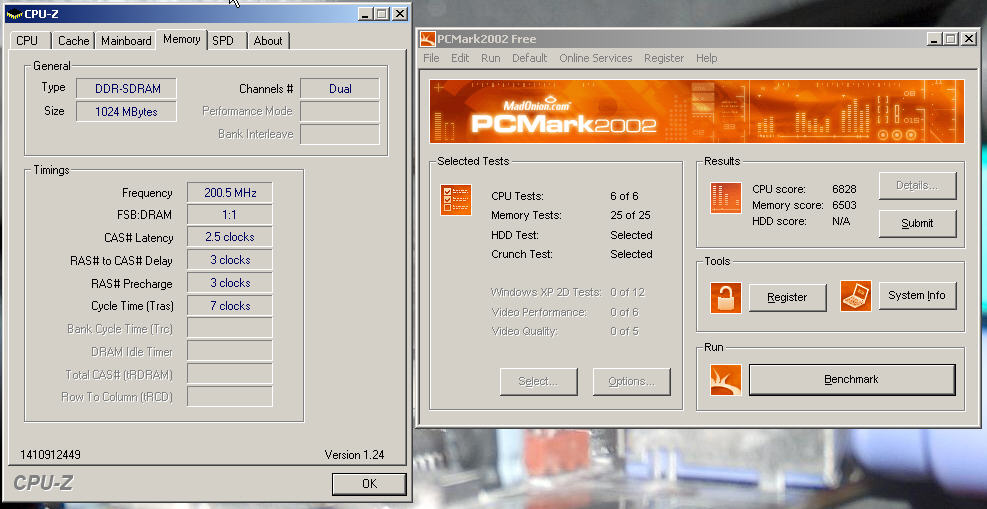Image resolution: width=987 pixels, height=509 pixels.
Task: Click OK in the CPU-Z window
Action: coord(369,483)
